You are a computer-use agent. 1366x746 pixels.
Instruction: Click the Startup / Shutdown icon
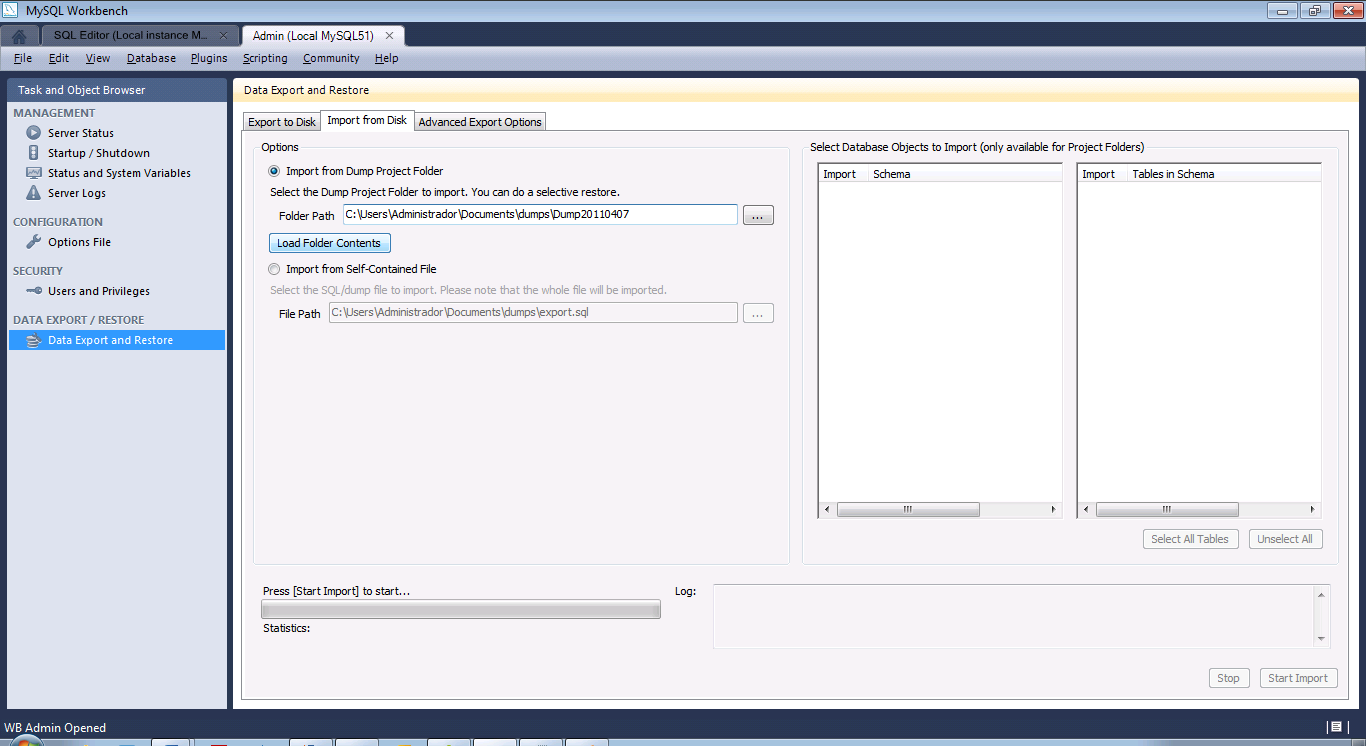(x=34, y=153)
